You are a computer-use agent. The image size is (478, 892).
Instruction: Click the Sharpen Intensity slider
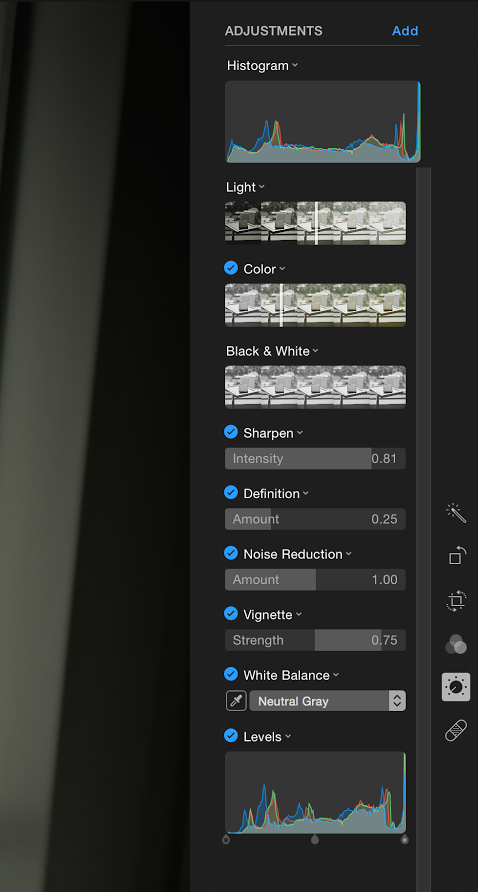tap(315, 459)
